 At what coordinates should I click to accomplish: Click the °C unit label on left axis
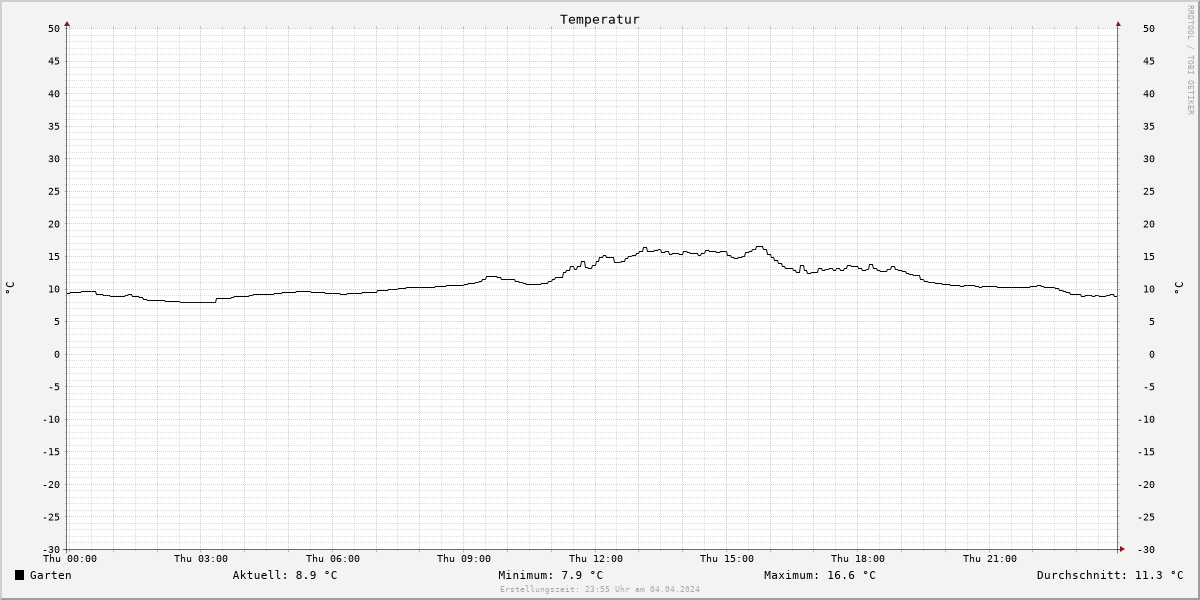[10, 288]
